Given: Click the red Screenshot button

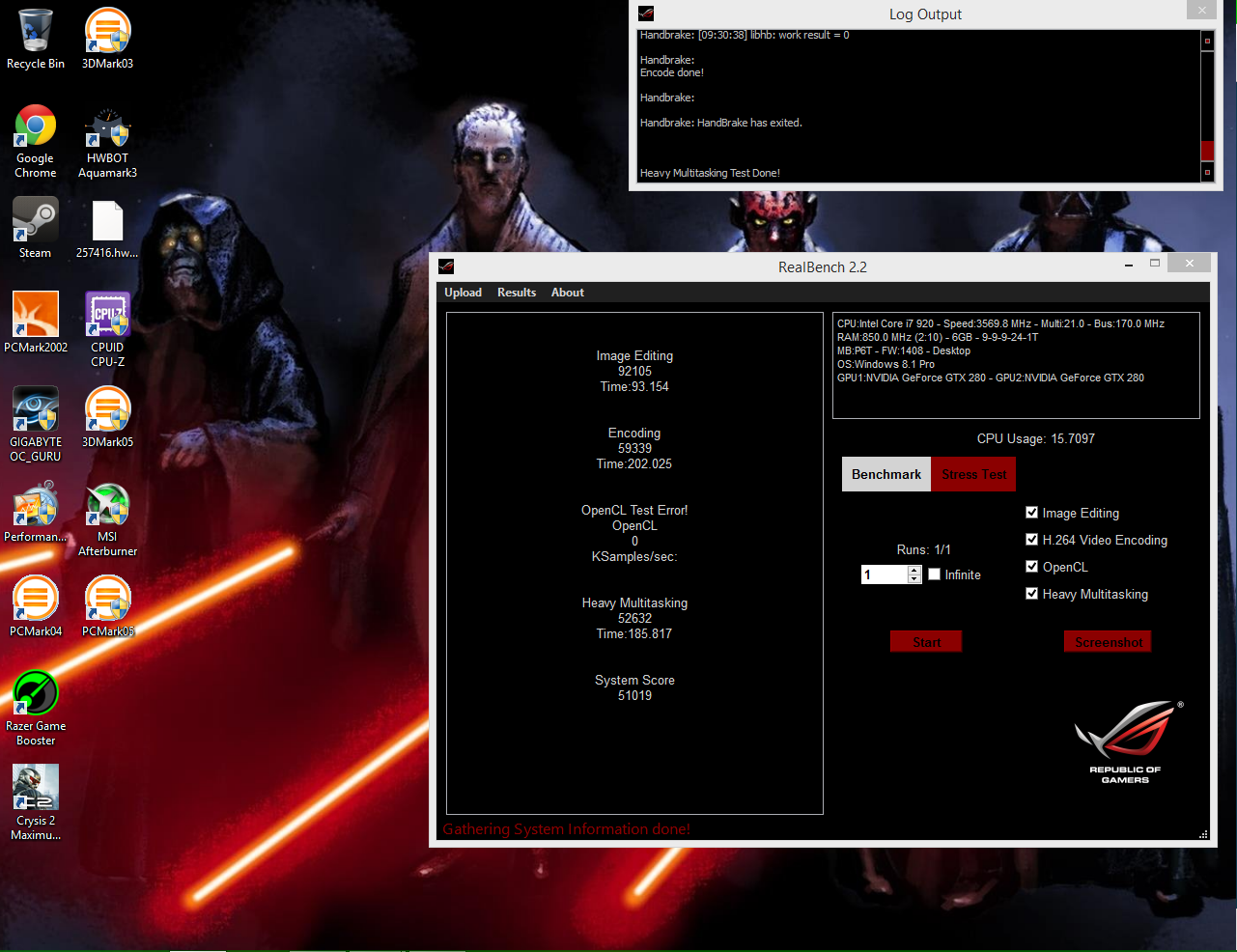Looking at the screenshot, I should tap(1108, 642).
